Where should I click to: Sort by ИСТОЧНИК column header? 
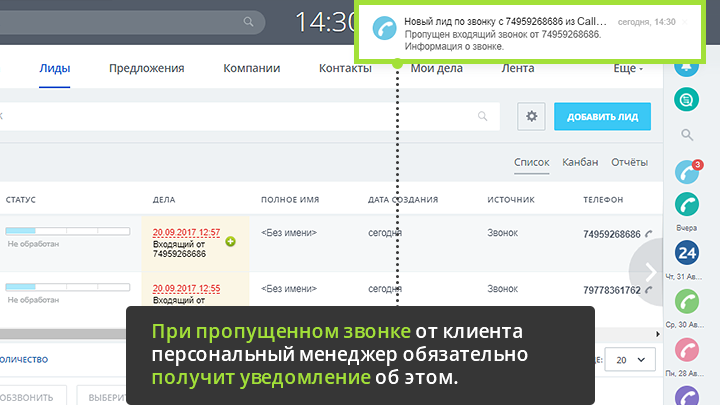coord(511,200)
